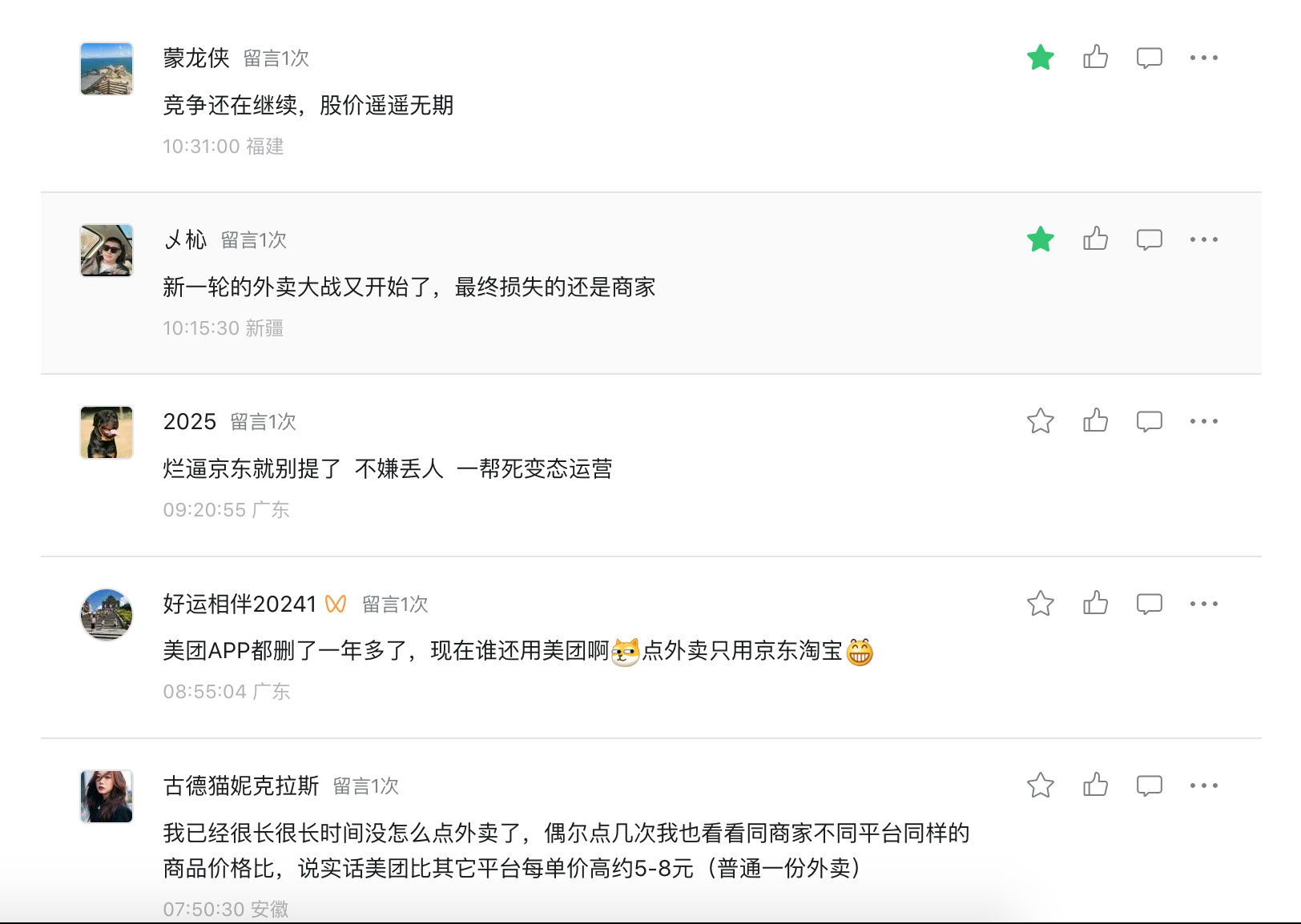Image resolution: width=1301 pixels, height=924 pixels.
Task: Open reply box for user 2025's comment
Action: click(1149, 421)
